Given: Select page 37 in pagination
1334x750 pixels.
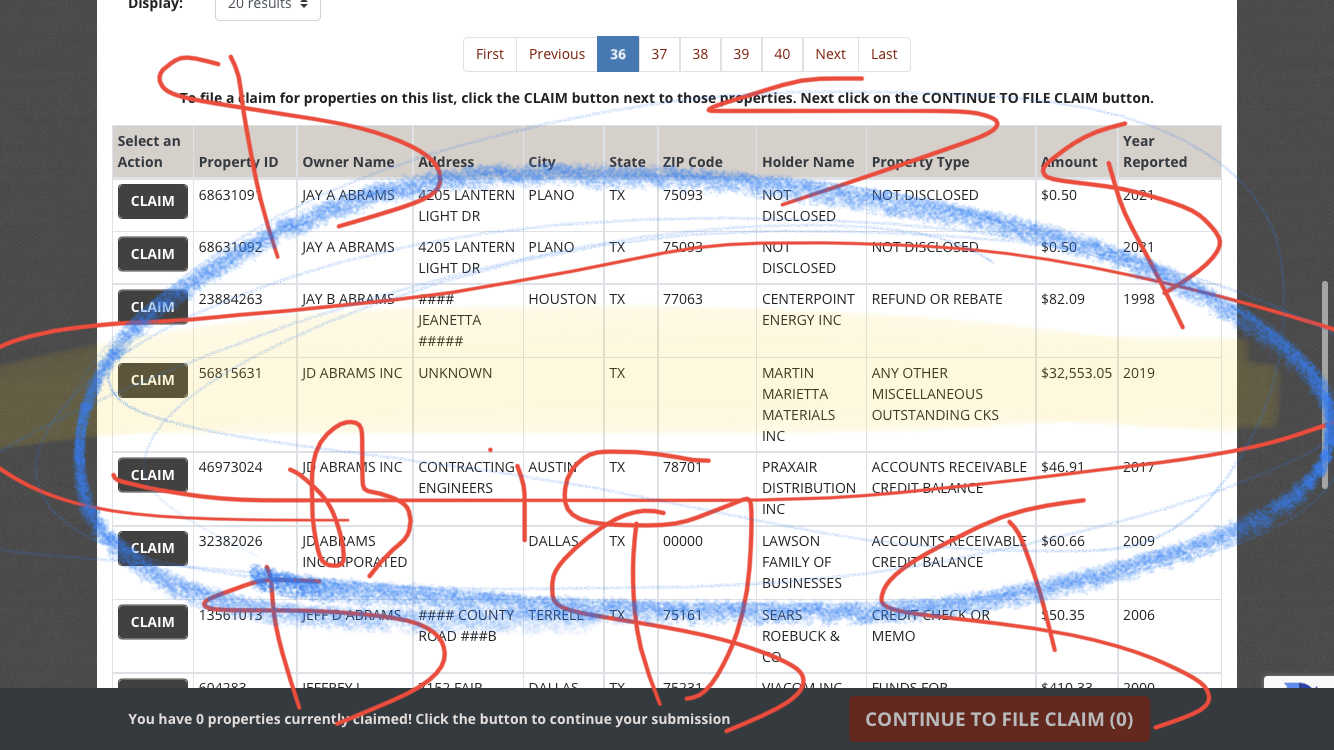Looking at the screenshot, I should pos(659,54).
